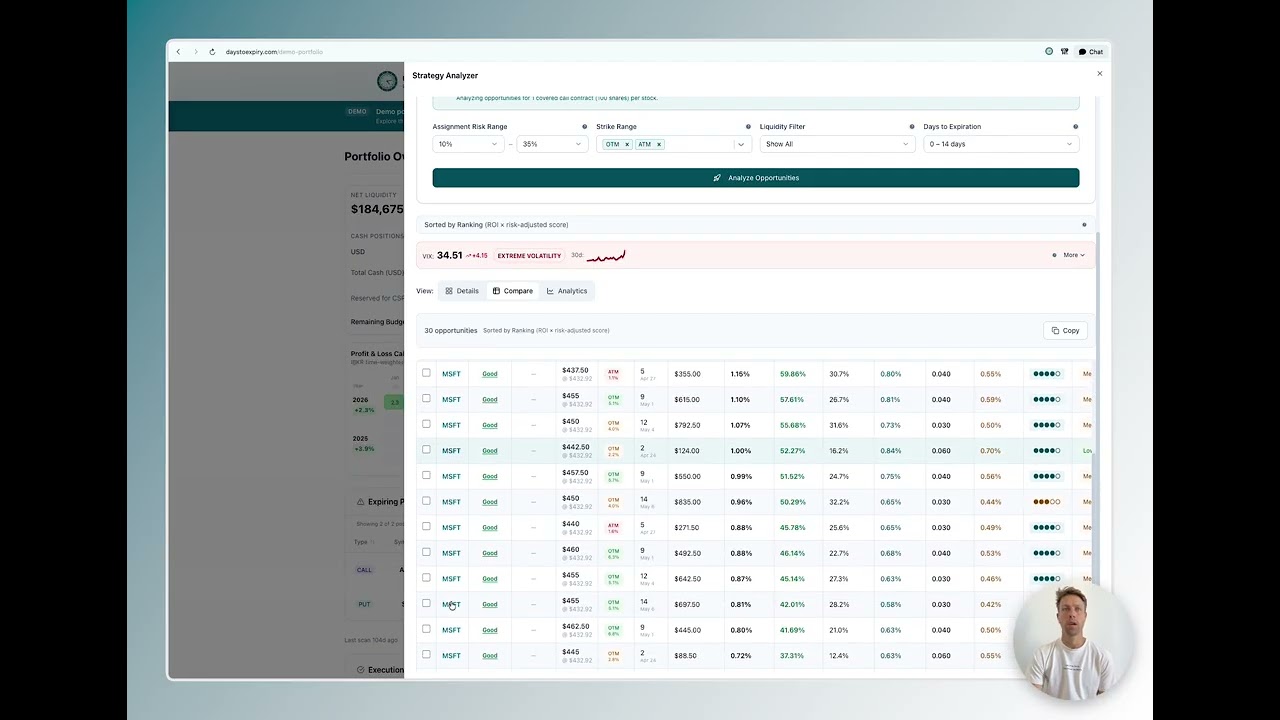Click the $184,675 net liquidity value
Viewport: 1280px width, 720px height.
pyautogui.click(x=377, y=209)
